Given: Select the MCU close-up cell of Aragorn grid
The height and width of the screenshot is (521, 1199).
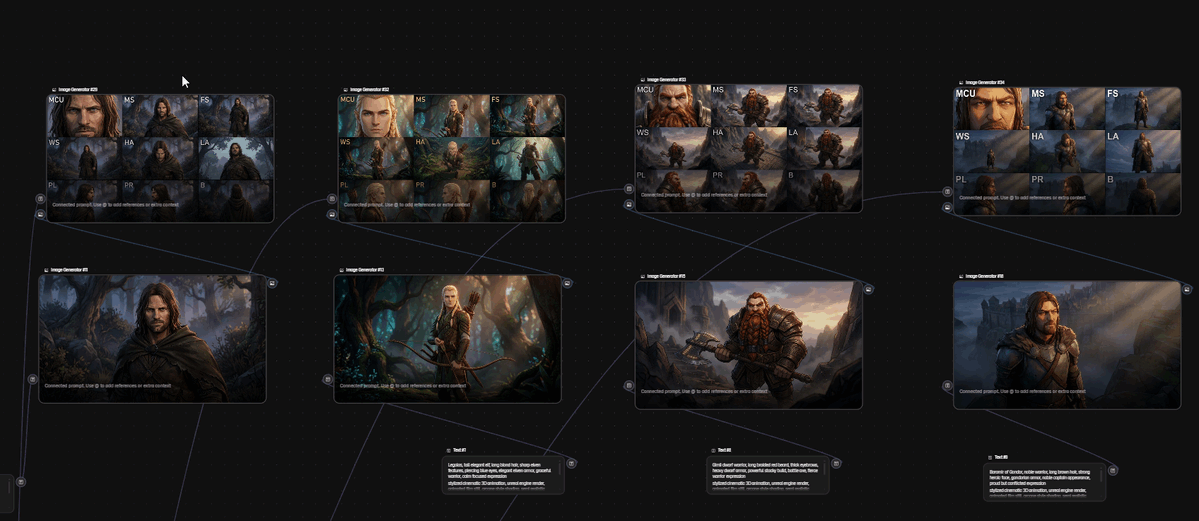Looking at the screenshot, I should click(84, 116).
